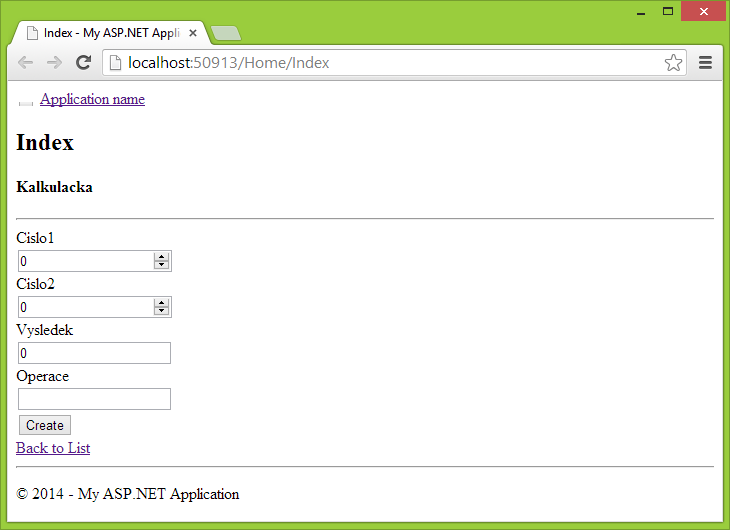This screenshot has width=730, height=530.
Task: Increase Cislo2 using its up spinner arrow
Action: point(162,303)
